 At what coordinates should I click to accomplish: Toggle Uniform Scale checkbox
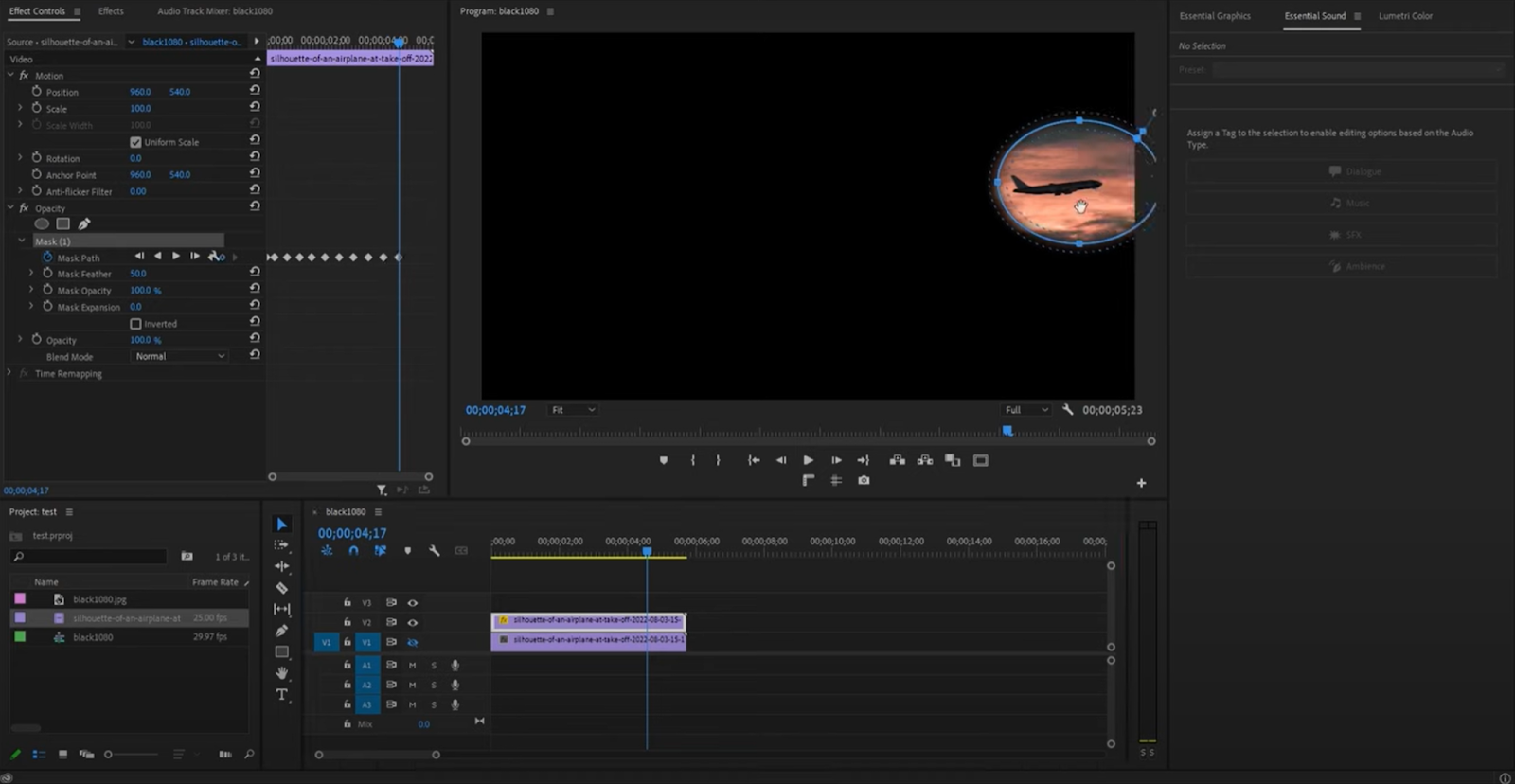135,142
